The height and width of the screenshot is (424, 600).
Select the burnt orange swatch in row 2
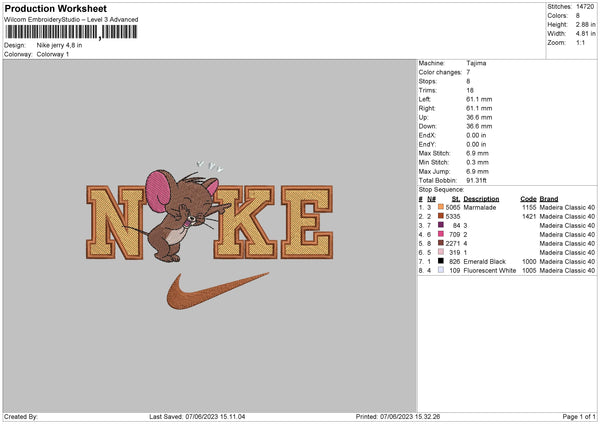click(441, 216)
